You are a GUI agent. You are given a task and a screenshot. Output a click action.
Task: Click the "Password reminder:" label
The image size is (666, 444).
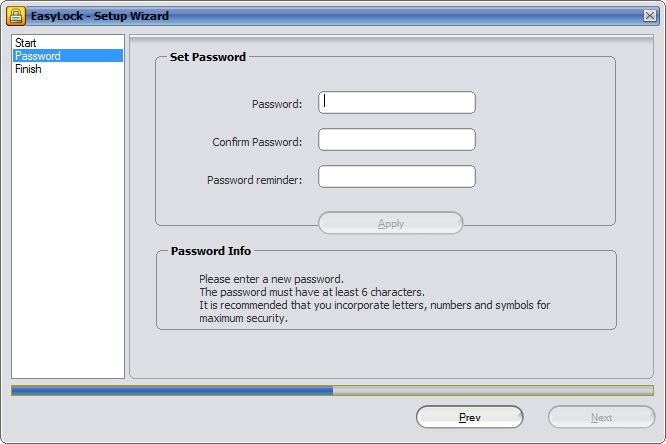point(254,180)
